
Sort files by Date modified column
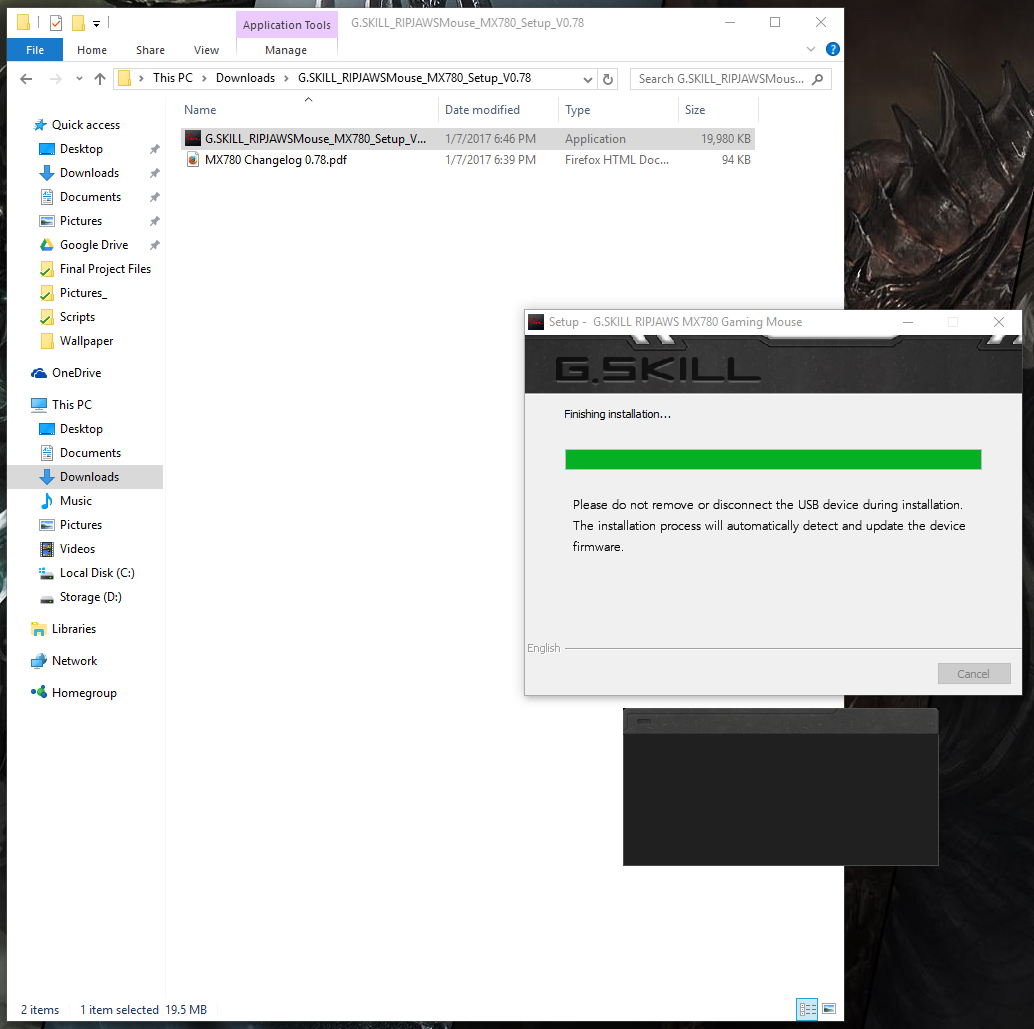coord(482,110)
